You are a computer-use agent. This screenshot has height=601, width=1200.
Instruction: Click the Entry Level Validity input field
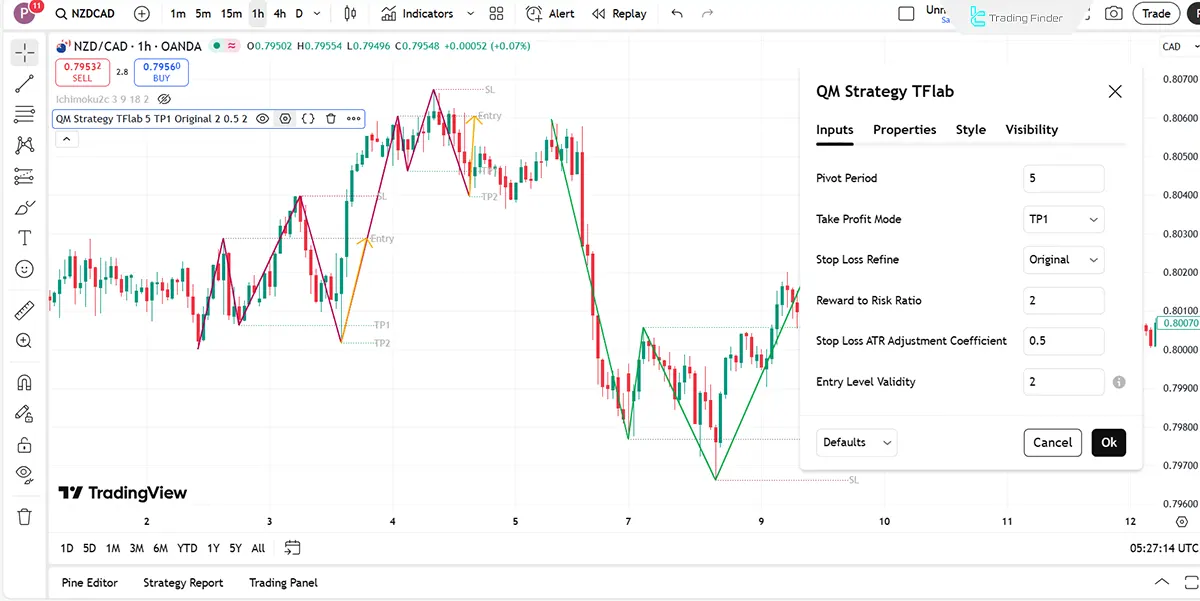[x=1063, y=381]
